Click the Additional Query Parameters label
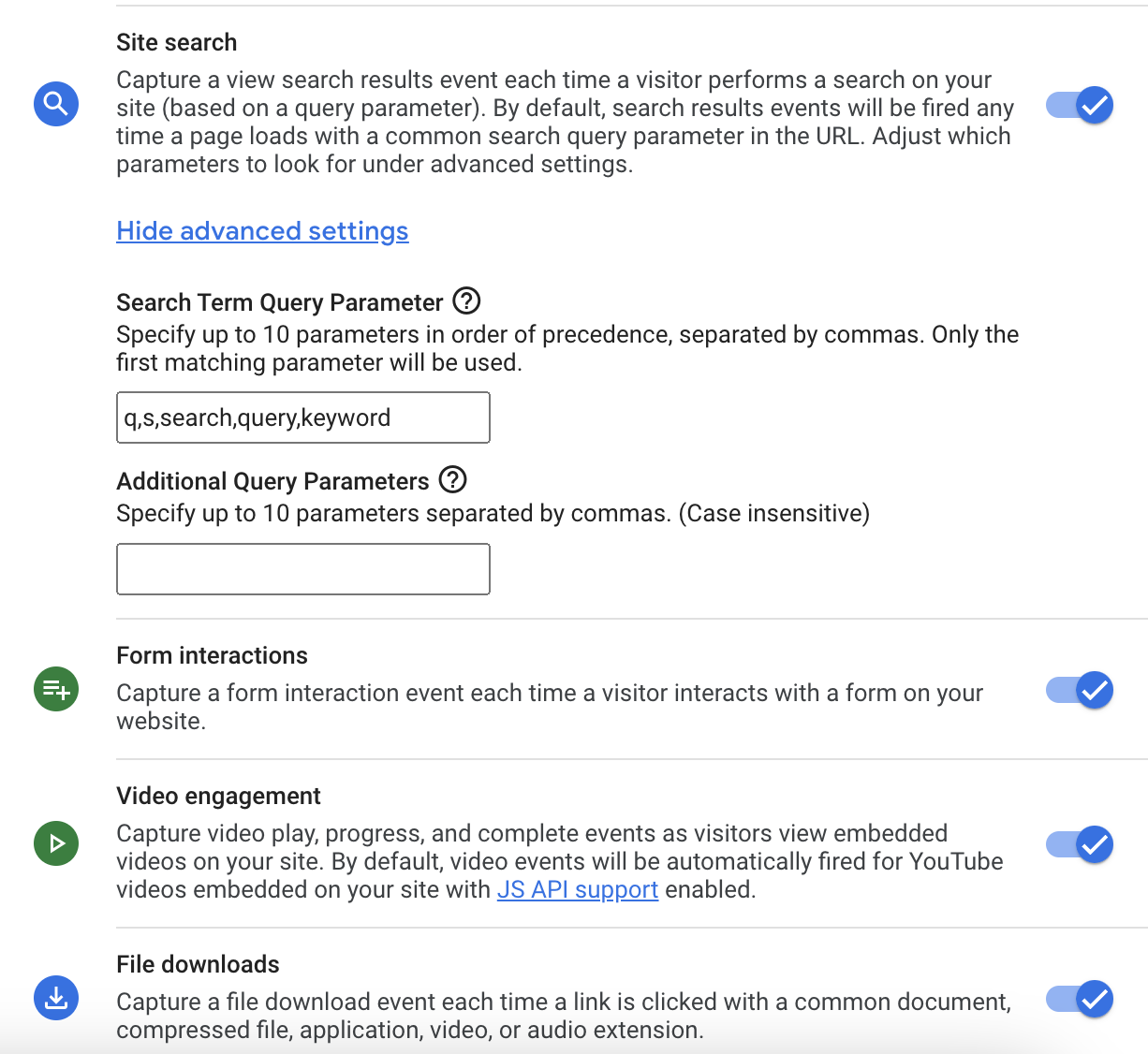 pos(272,481)
